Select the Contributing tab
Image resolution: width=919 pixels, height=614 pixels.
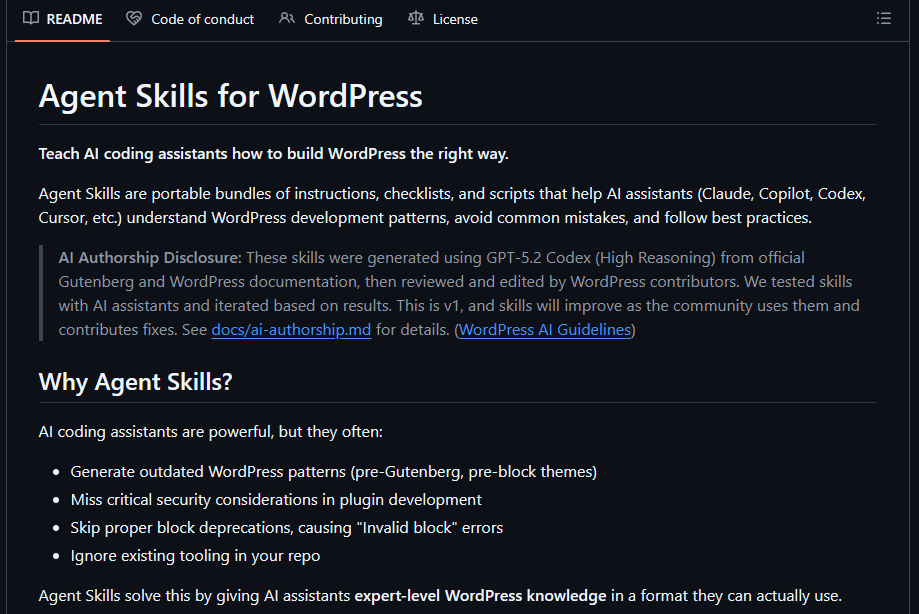343,19
